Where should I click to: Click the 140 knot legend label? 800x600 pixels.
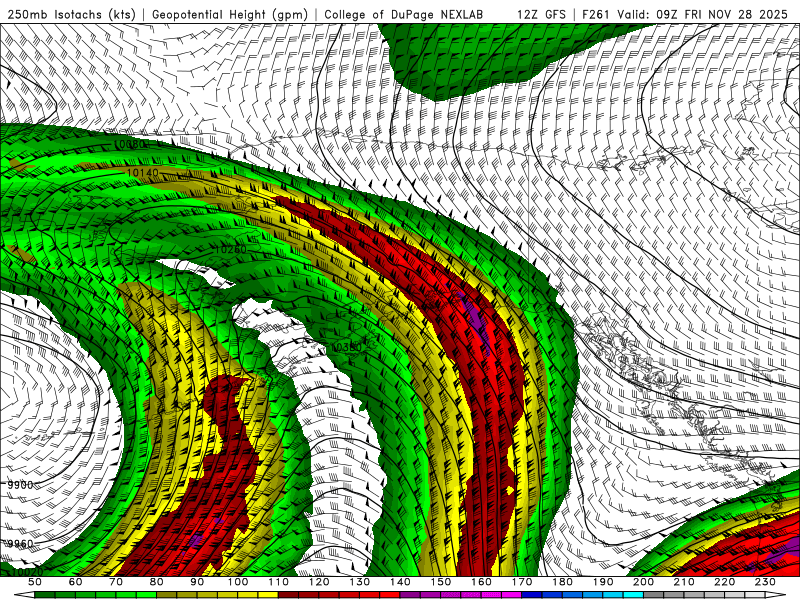(400, 582)
